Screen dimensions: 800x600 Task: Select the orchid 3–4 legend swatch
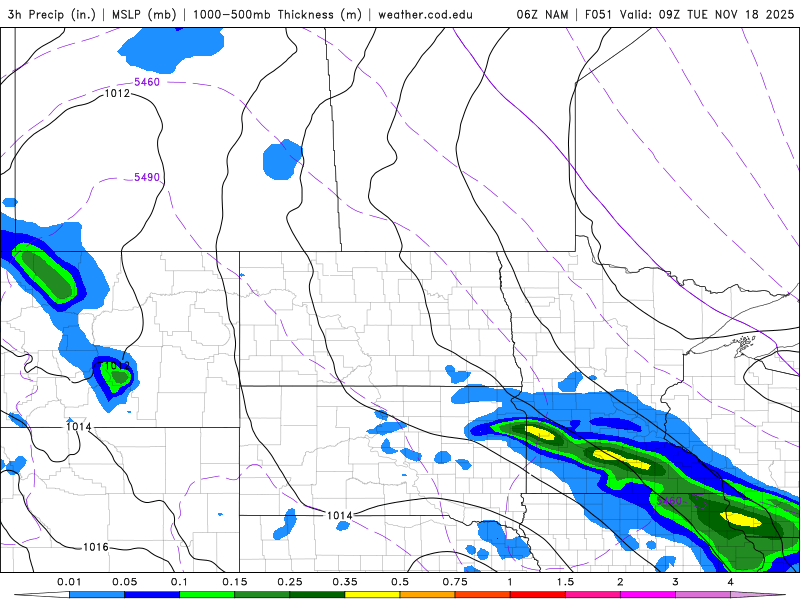[x=703, y=594]
